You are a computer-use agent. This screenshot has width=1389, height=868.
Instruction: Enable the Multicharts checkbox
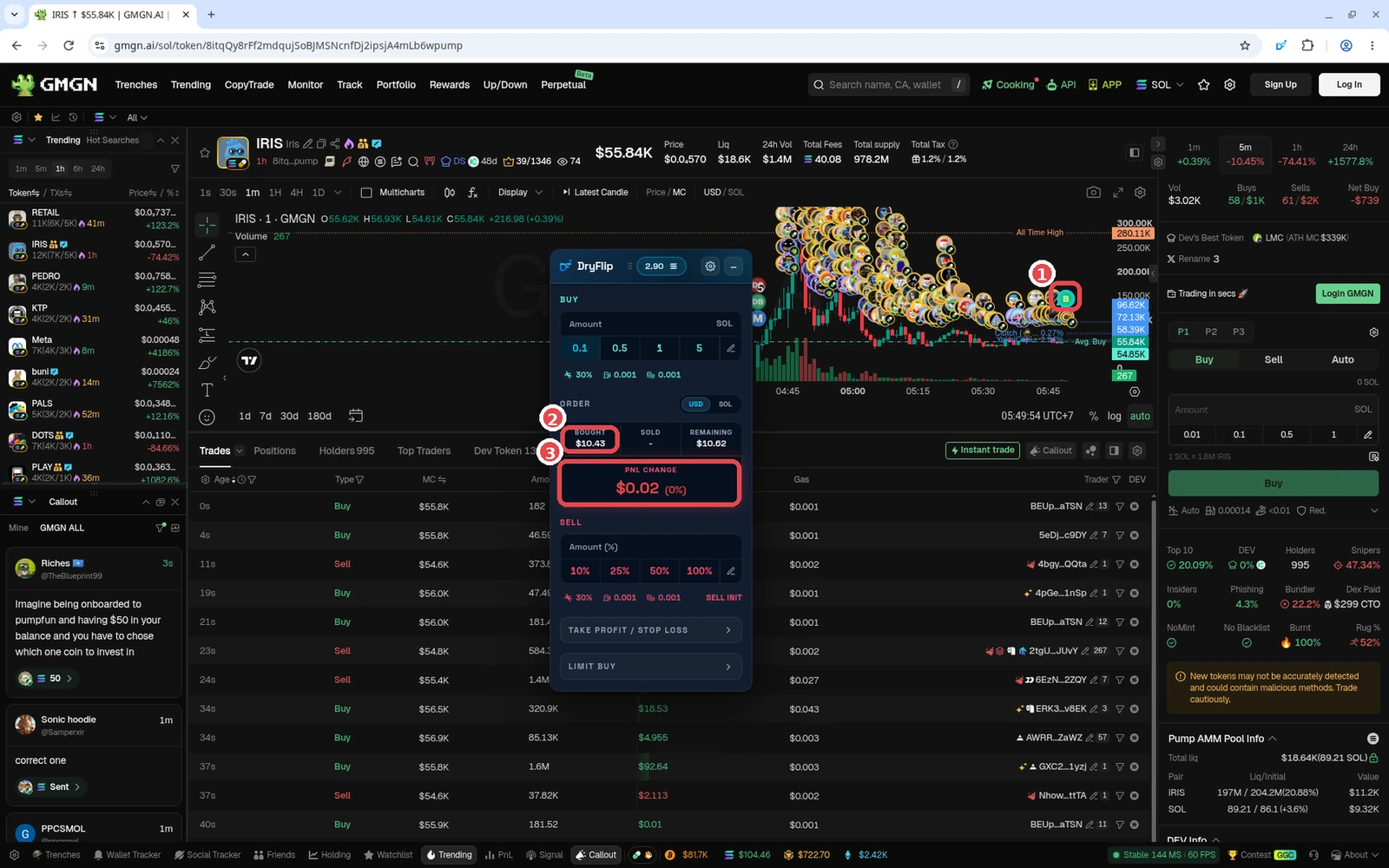366,193
